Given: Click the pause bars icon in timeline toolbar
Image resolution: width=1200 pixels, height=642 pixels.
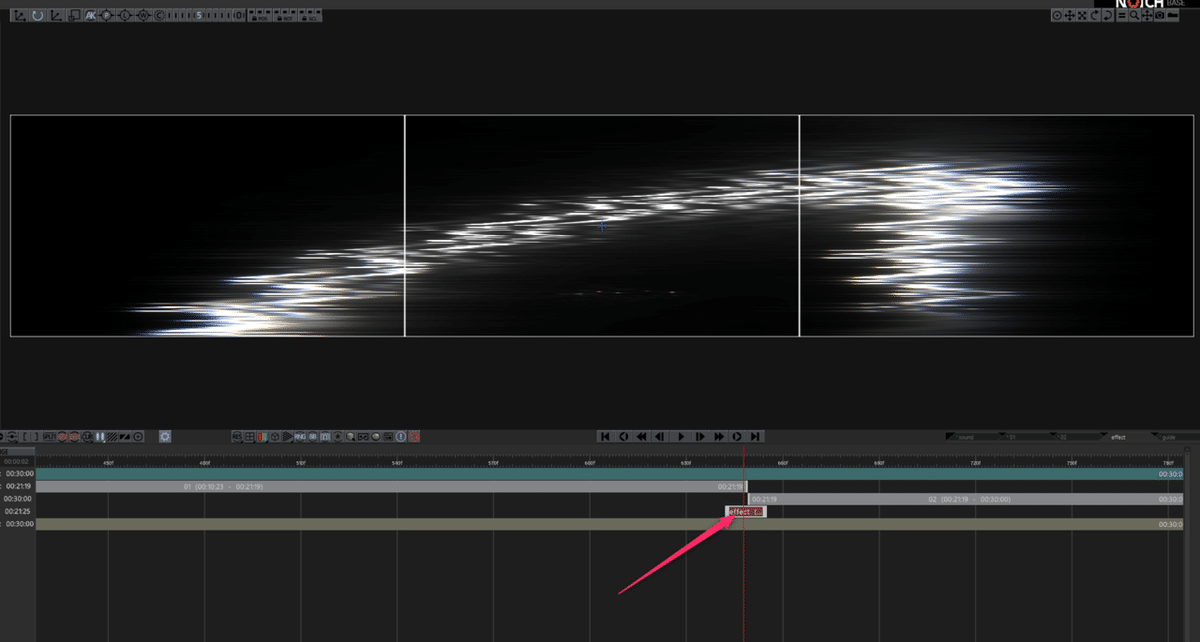Looking at the screenshot, I should point(100,436).
